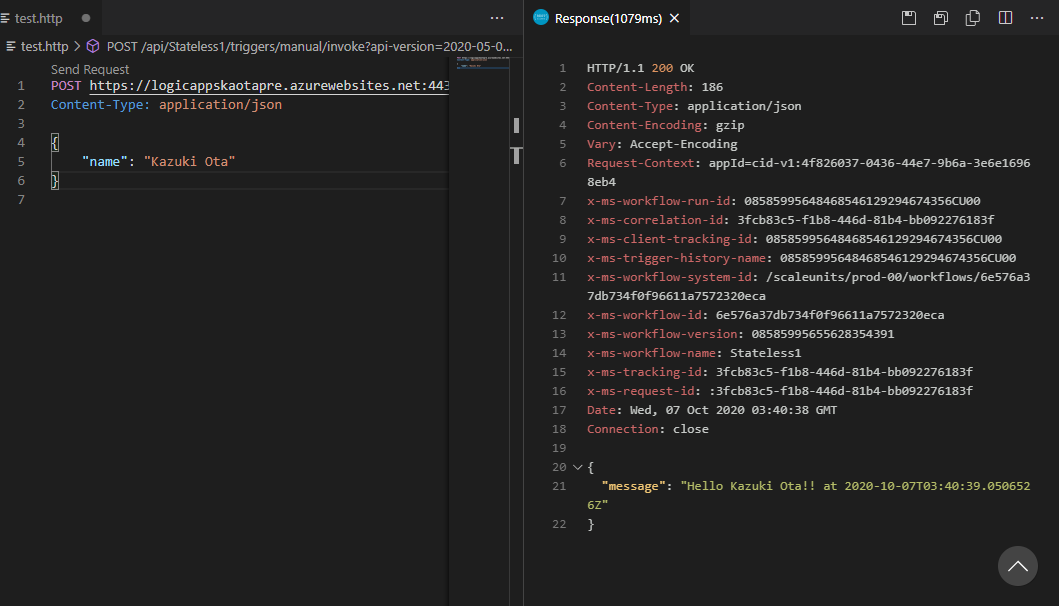The width and height of the screenshot is (1059, 606).
Task: Click the Connection: close header
Action: 648,429
